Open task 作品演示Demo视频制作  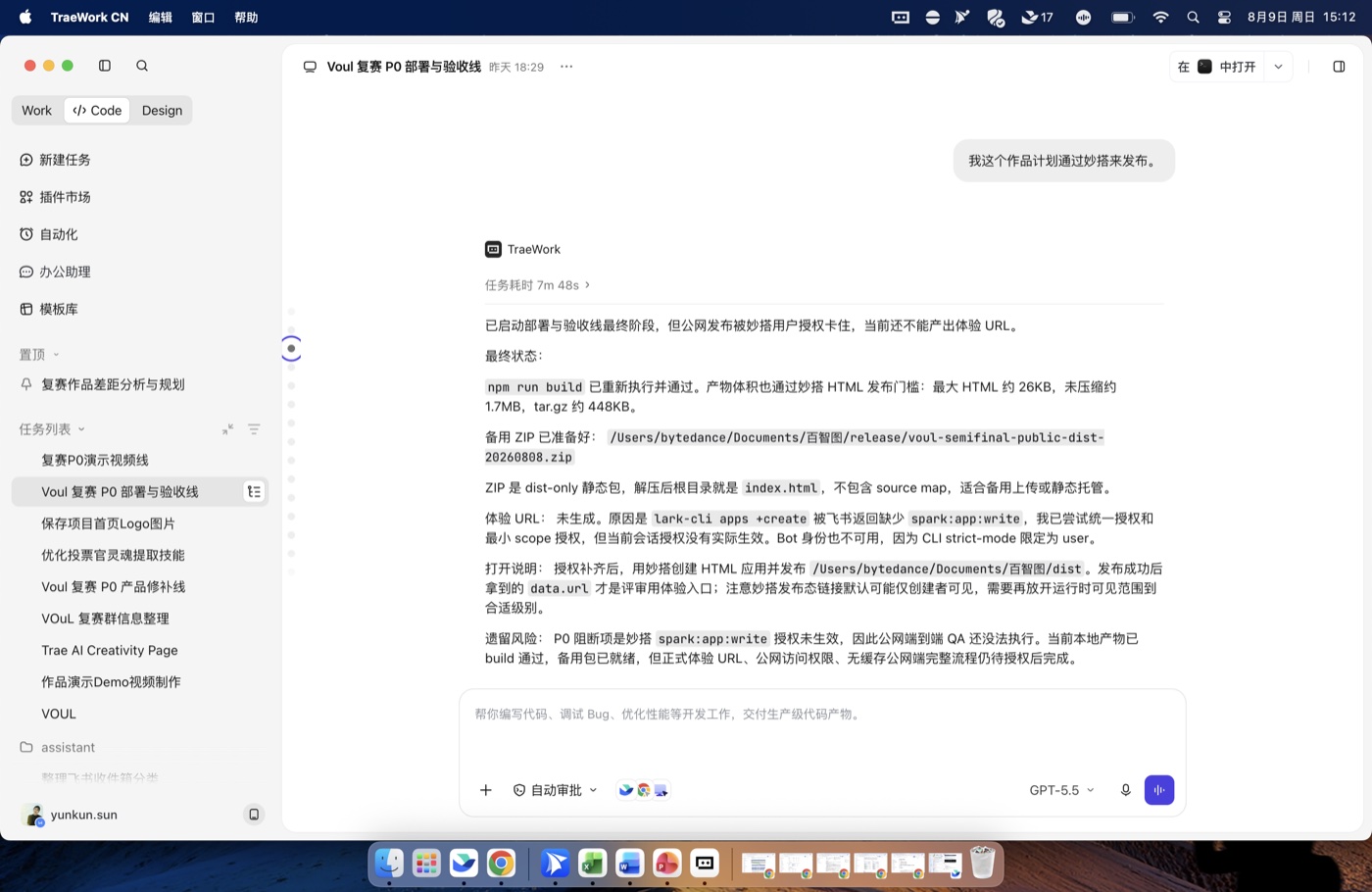(x=111, y=682)
